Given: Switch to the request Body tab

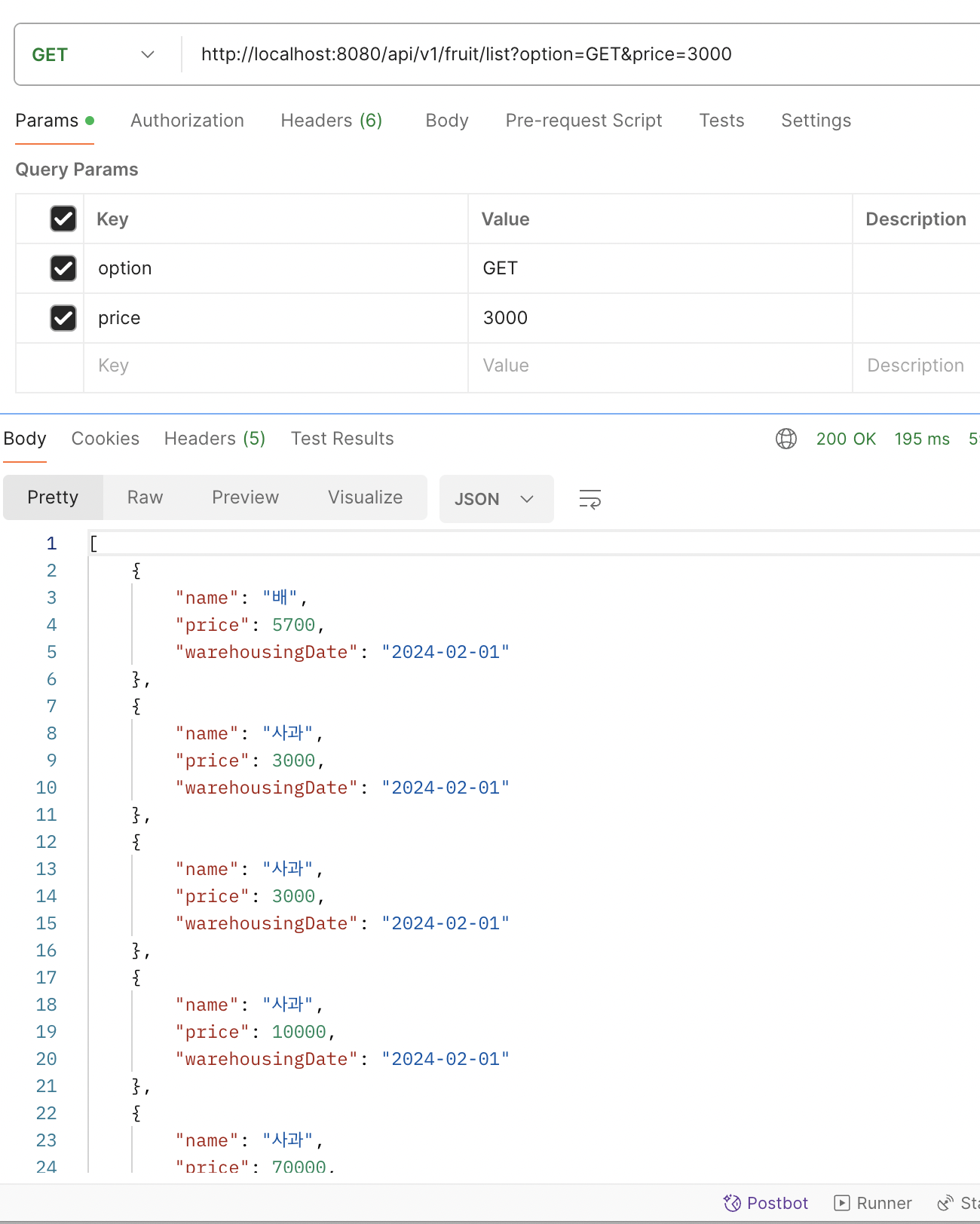Looking at the screenshot, I should 447,121.
